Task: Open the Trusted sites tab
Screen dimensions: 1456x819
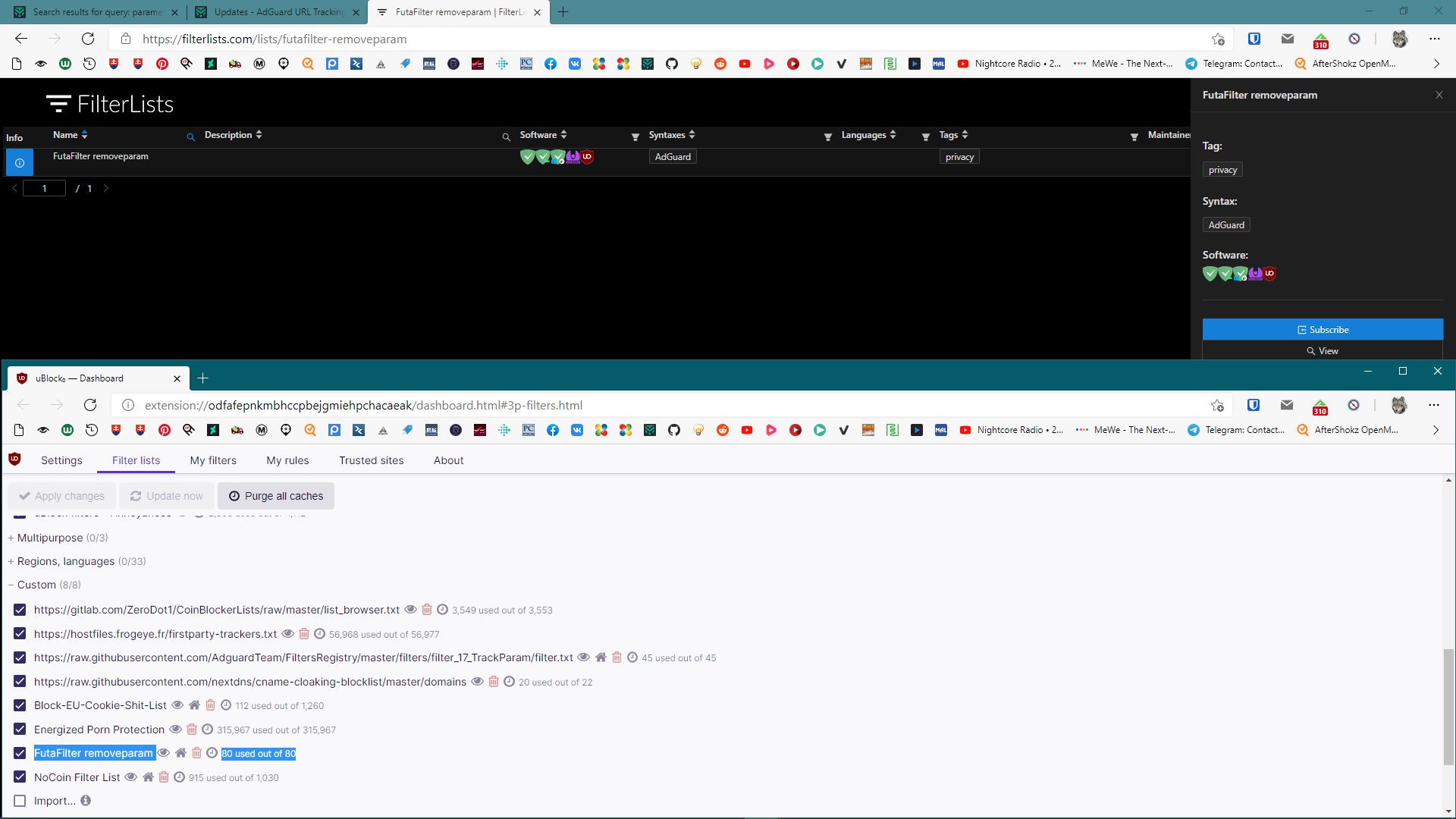Action: click(x=371, y=460)
